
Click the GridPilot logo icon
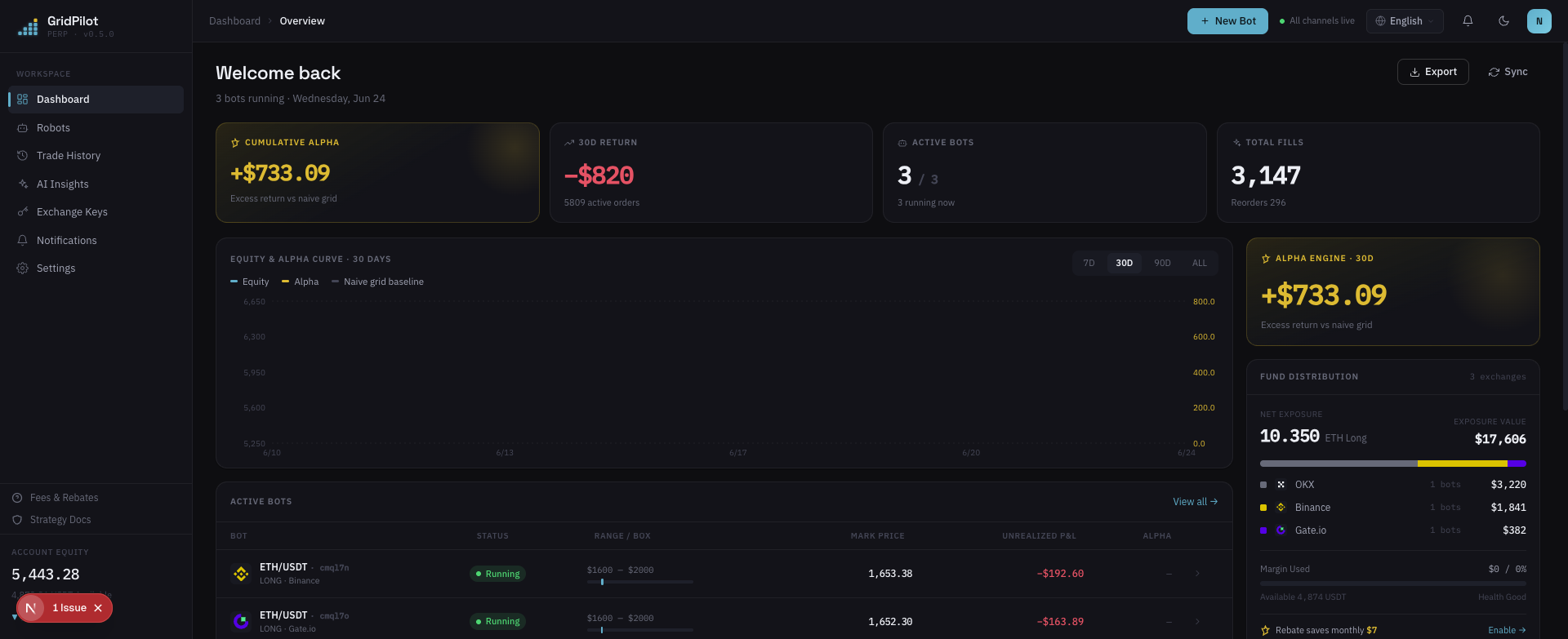point(28,27)
